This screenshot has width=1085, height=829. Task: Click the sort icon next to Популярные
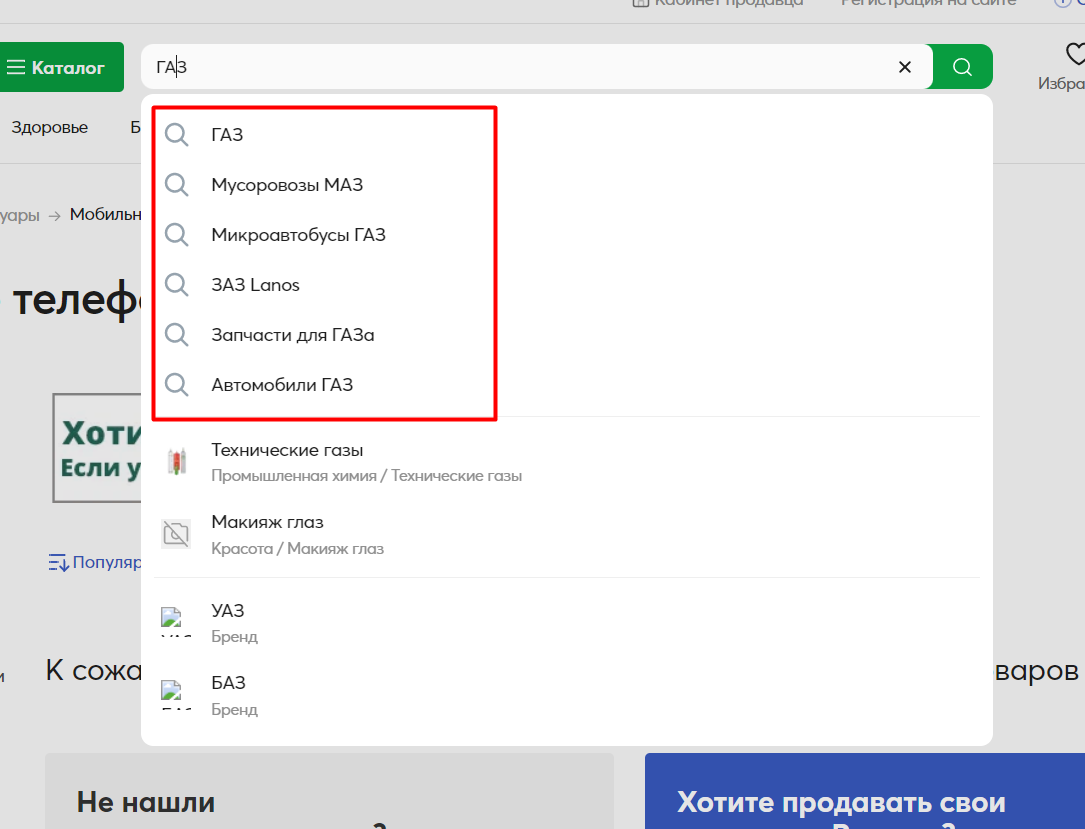pos(59,563)
